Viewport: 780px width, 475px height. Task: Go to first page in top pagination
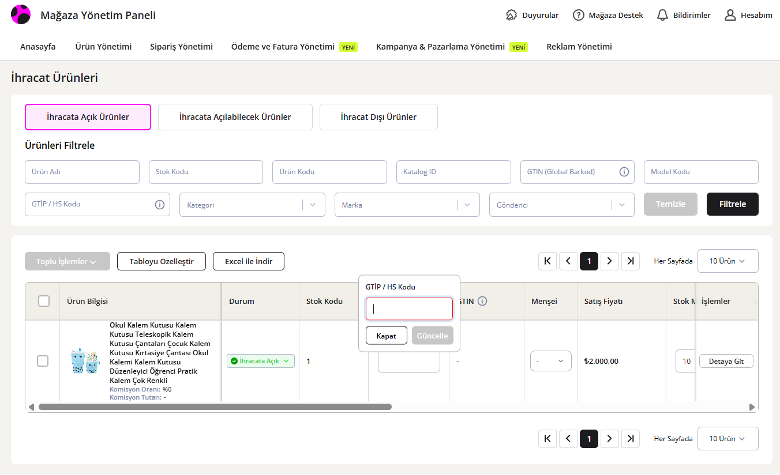(x=547, y=261)
